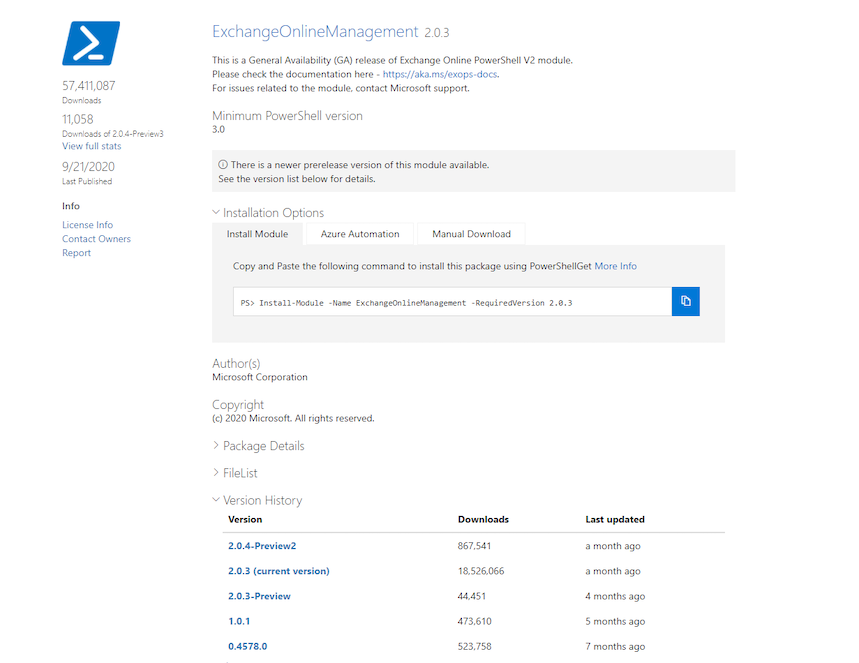The height and width of the screenshot is (663, 859).
Task: Open version 1.0.1 from history
Action: tap(239, 621)
